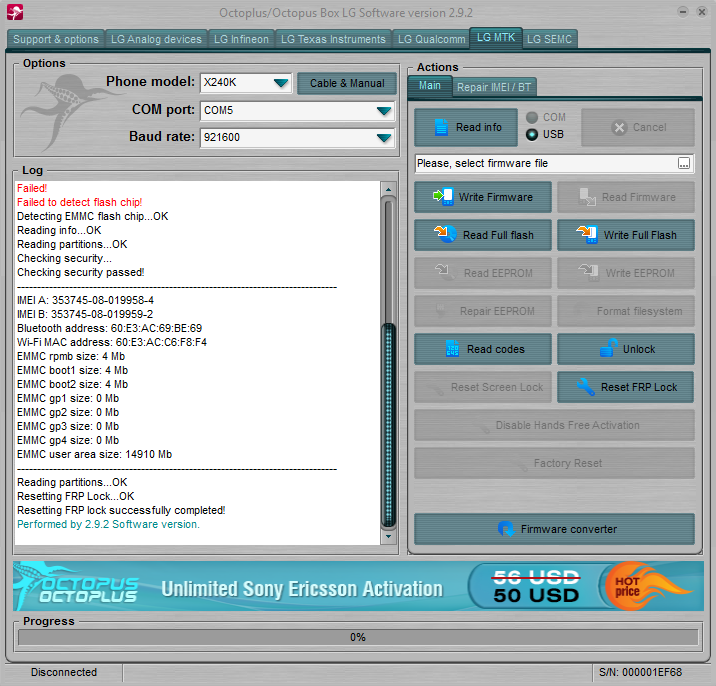The height and width of the screenshot is (686, 716).
Task: Click the log scrollbar down arrow
Action: pos(388,536)
